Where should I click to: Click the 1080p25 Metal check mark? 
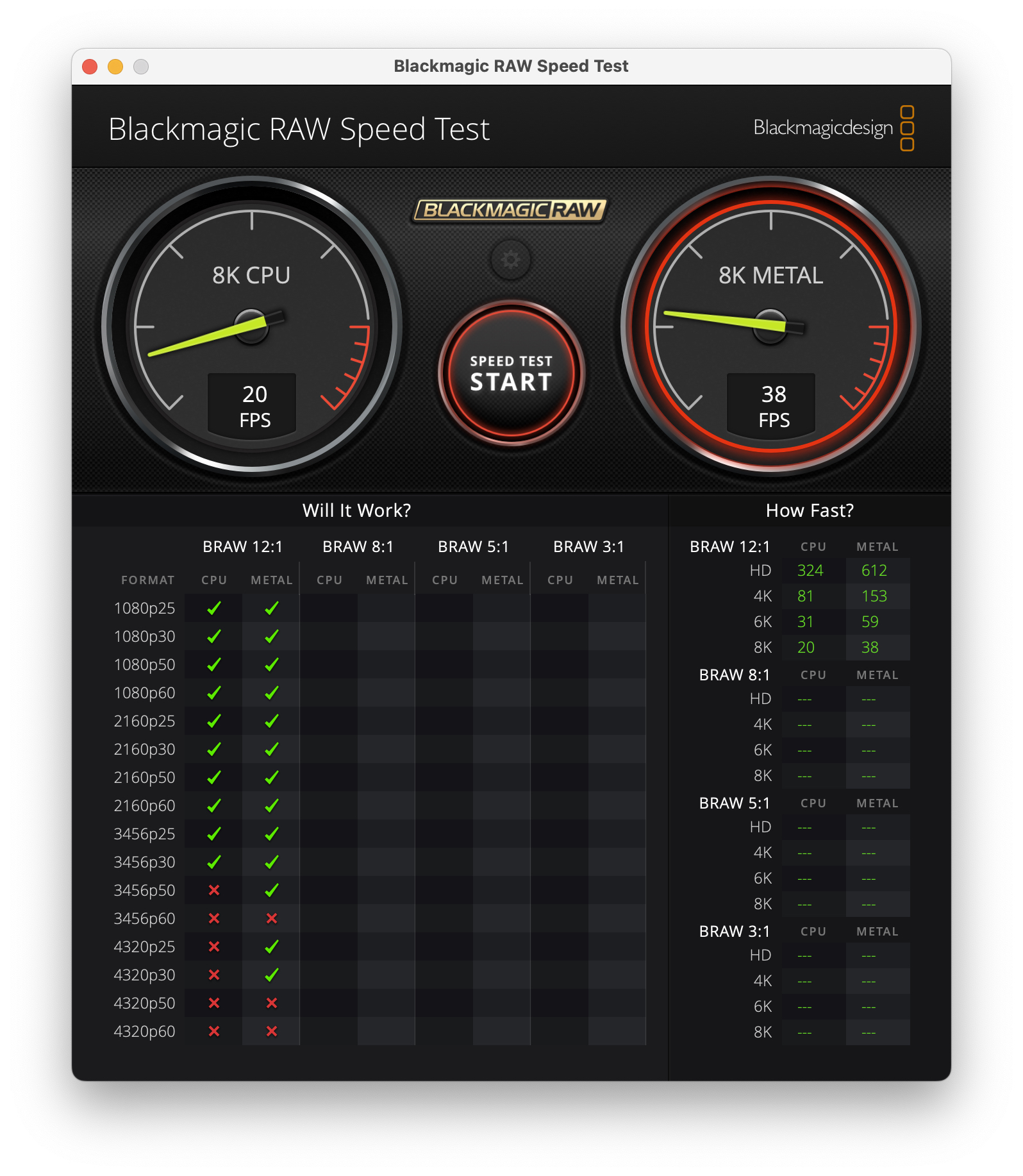272,608
